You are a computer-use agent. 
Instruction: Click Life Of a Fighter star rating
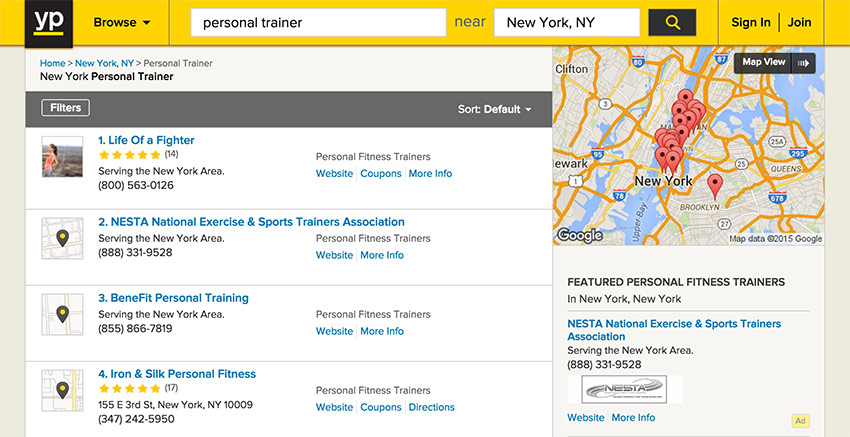[x=130, y=155]
